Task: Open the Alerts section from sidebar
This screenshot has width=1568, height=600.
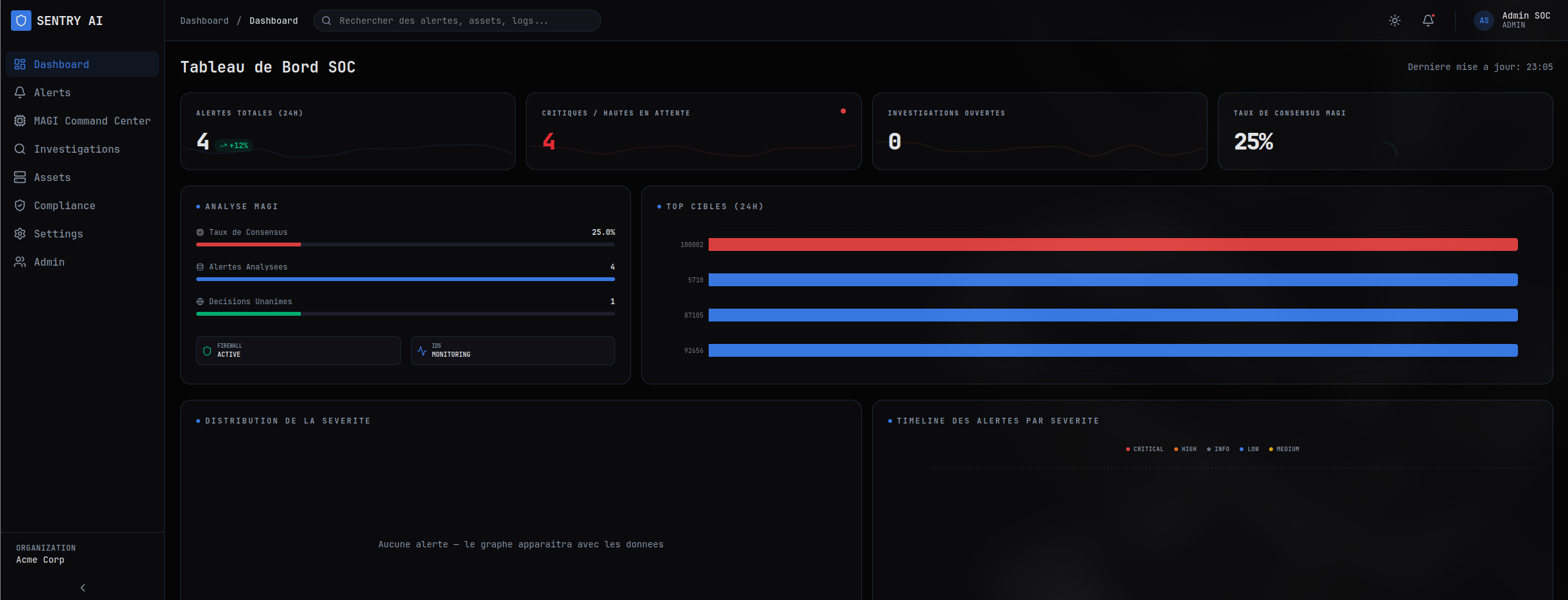Action: (53, 92)
